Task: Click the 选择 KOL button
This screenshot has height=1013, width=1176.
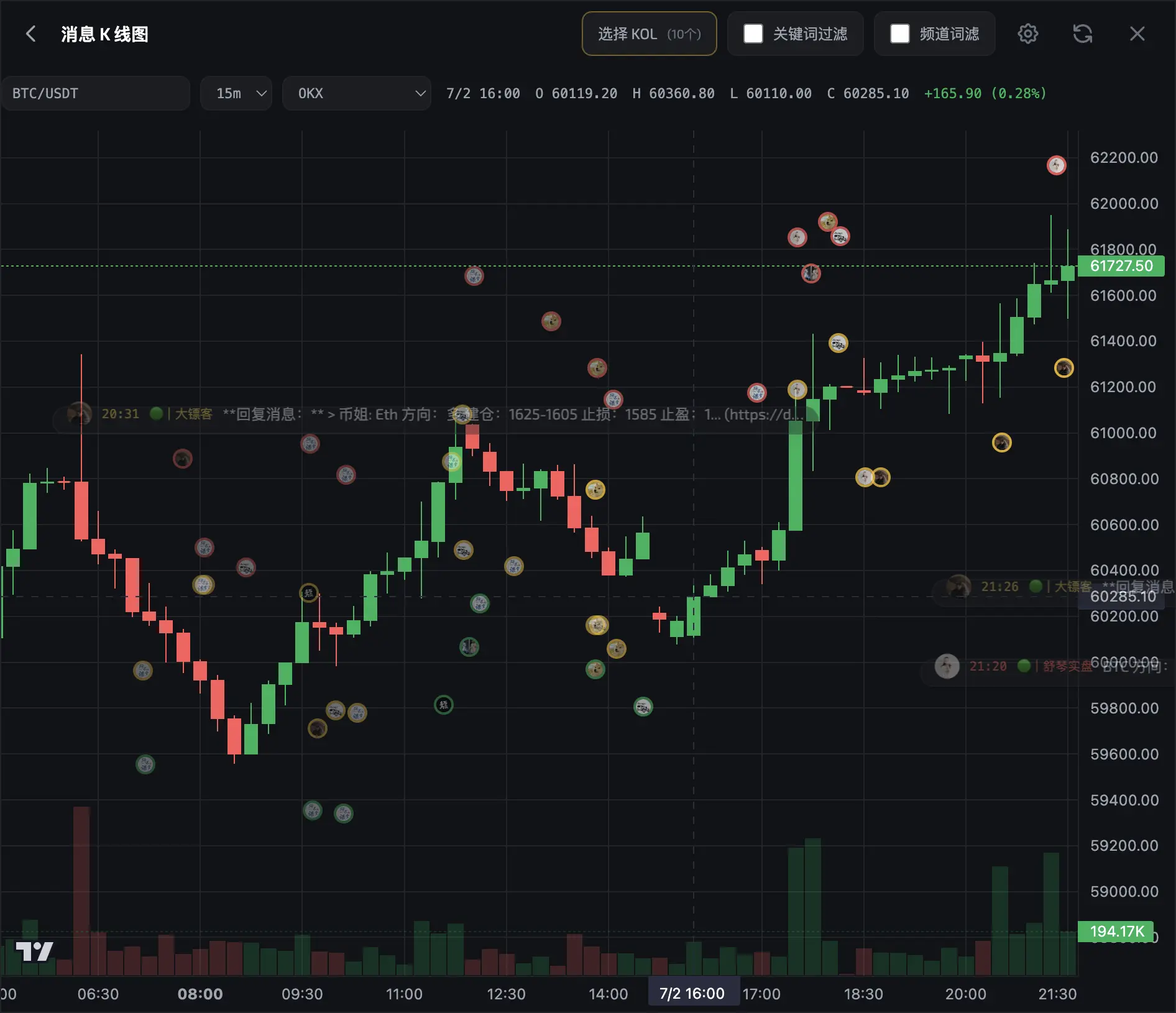Action: coord(650,34)
